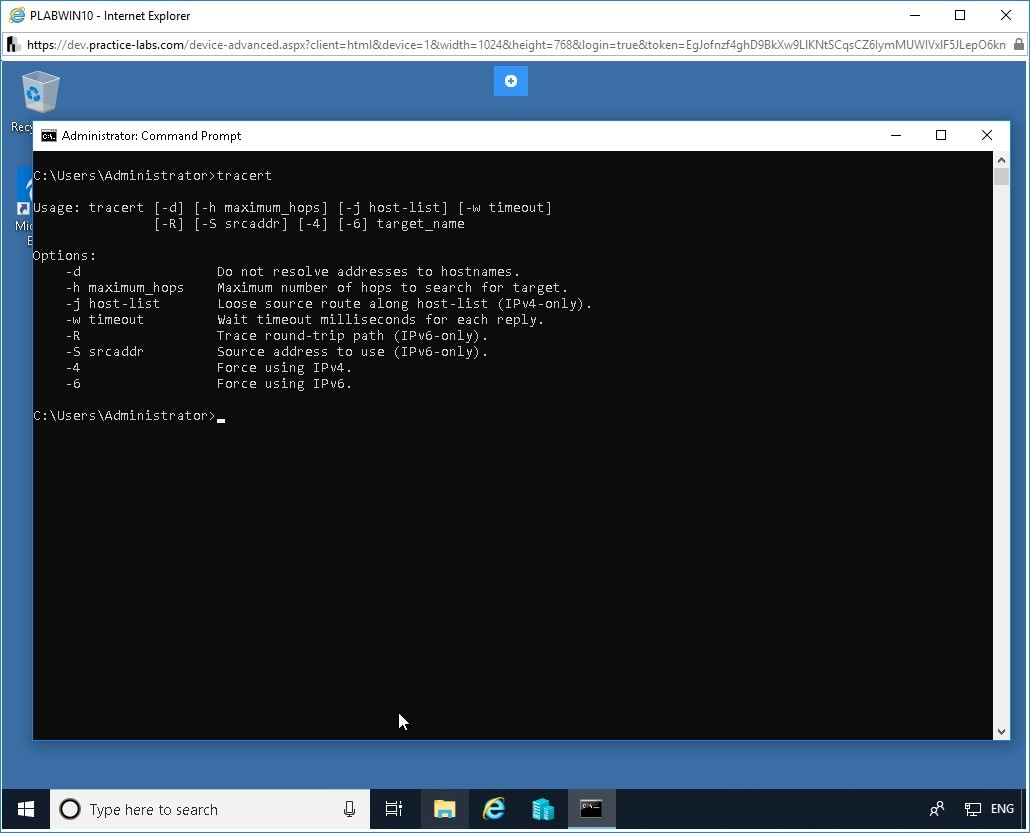The height and width of the screenshot is (833, 1030).
Task: Open the Server Manager taskbar icon
Action: tap(543, 809)
